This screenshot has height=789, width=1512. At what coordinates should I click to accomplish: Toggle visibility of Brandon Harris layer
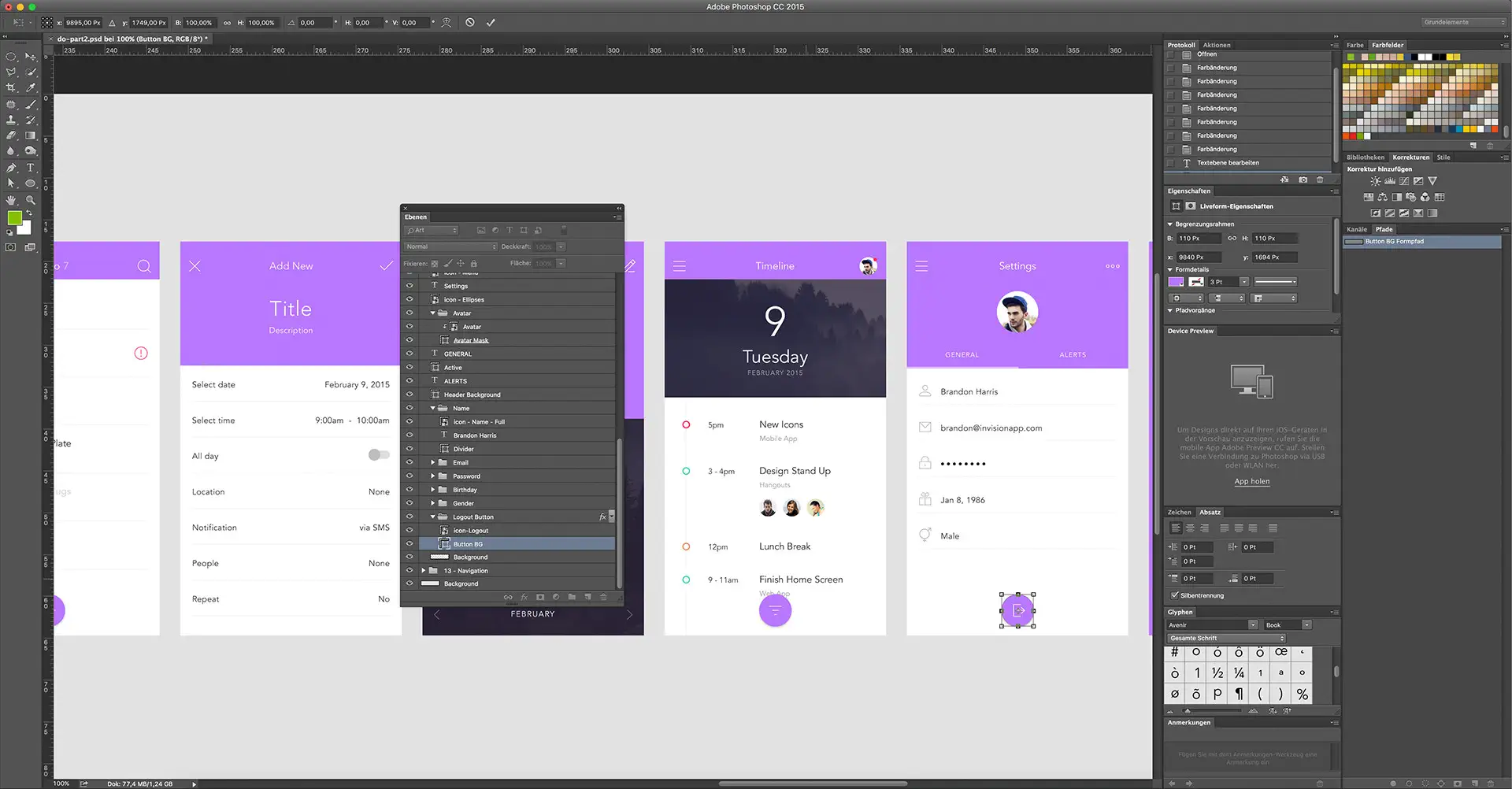409,435
